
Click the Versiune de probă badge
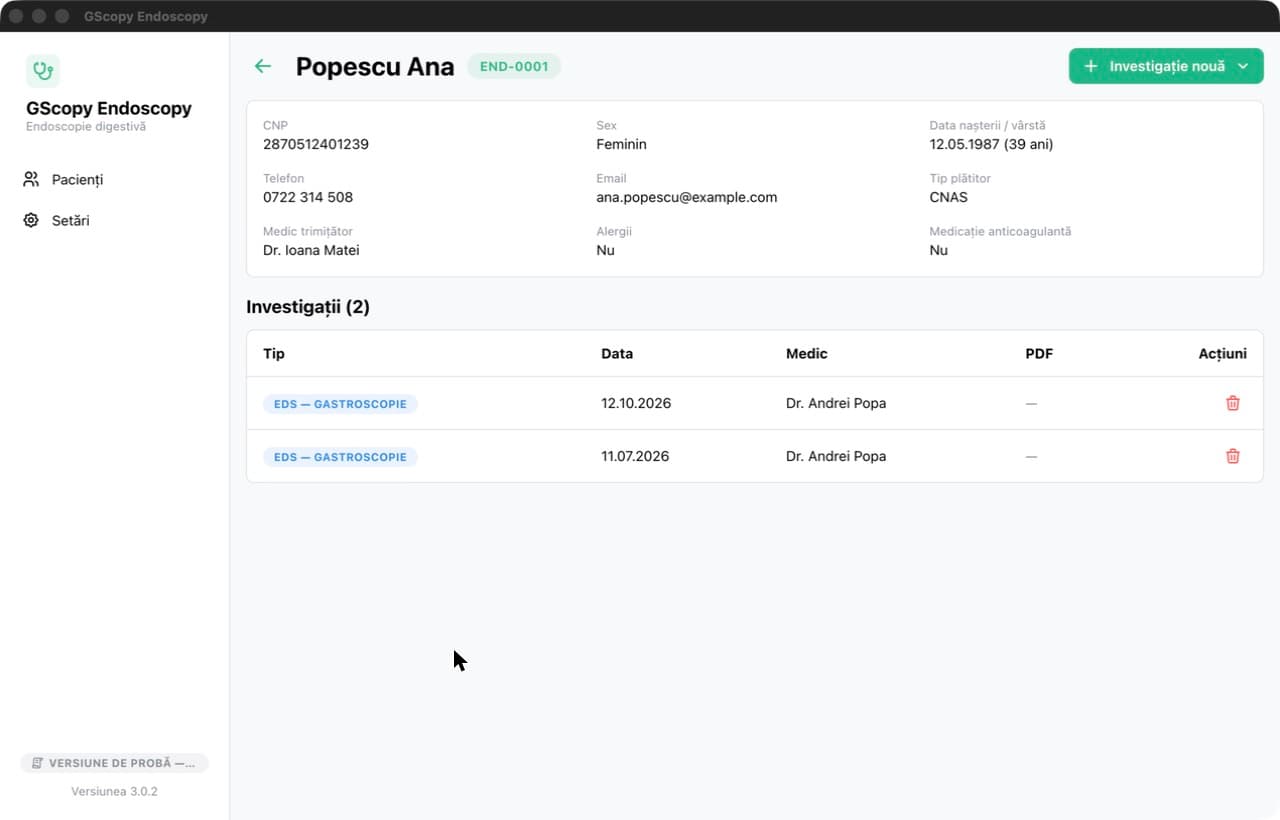click(x=114, y=763)
